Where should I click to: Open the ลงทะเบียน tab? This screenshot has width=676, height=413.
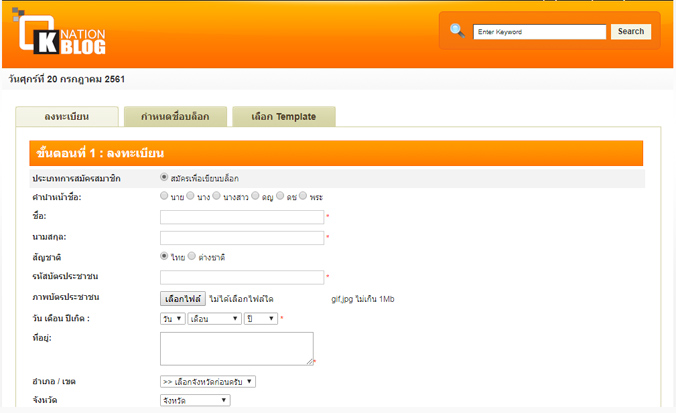tap(67, 117)
